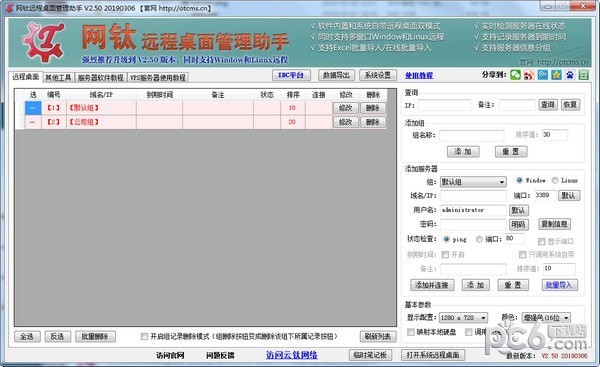Screen dimensions: 600x367
Task: Click 重置 in the 添加组 section
Action: point(511,152)
